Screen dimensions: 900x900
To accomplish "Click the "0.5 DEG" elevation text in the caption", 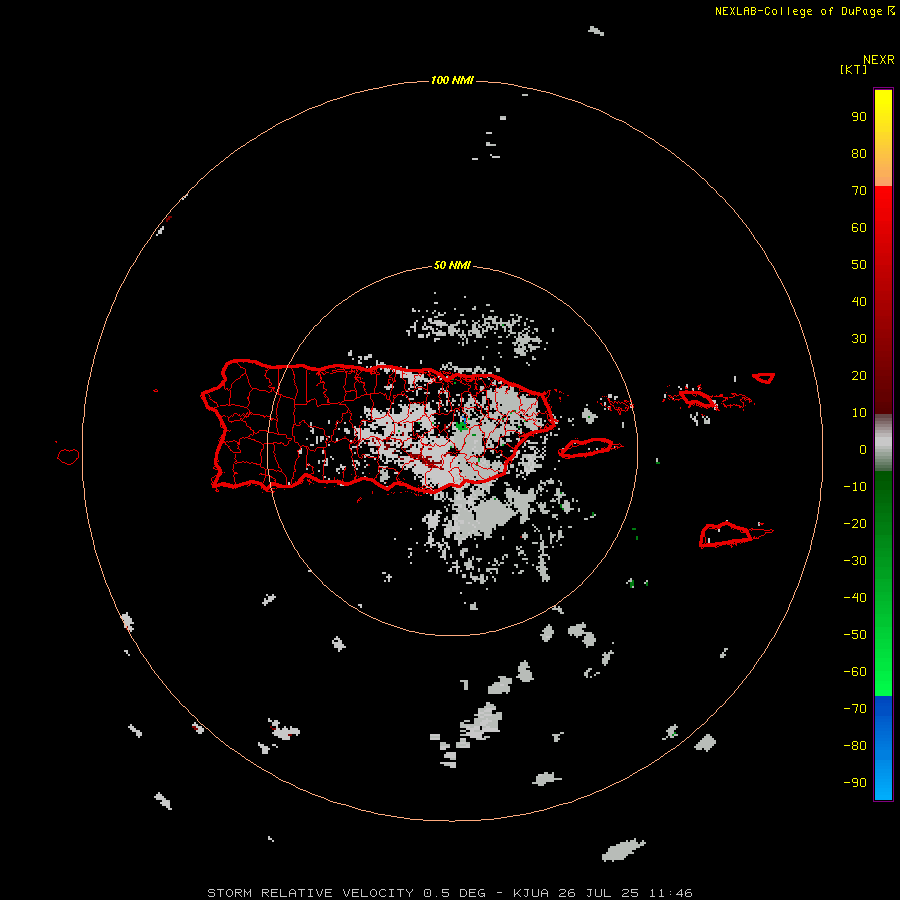I will [455, 893].
